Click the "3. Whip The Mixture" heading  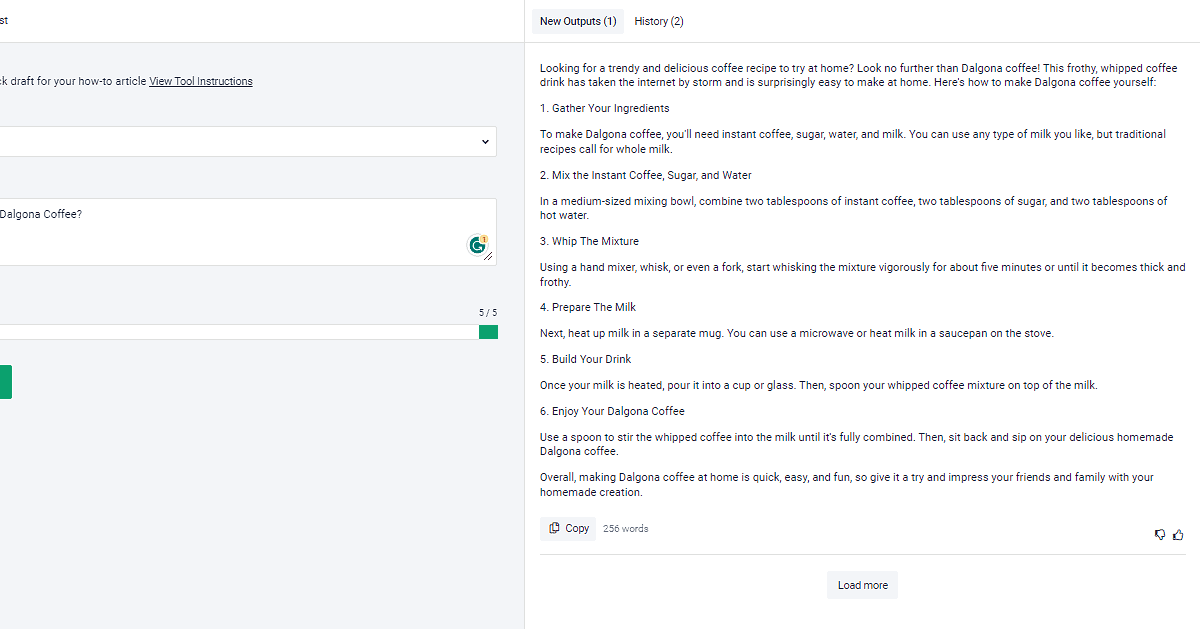[589, 241]
